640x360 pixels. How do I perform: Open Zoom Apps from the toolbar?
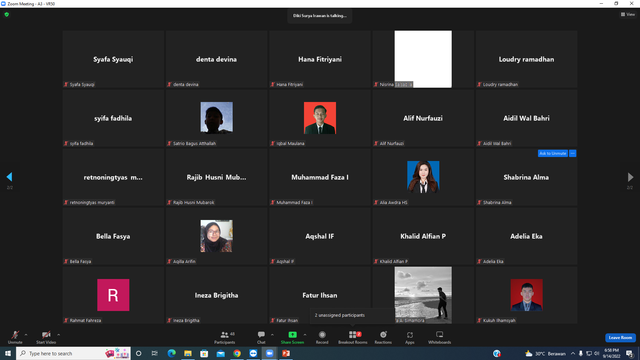[x=410, y=337]
